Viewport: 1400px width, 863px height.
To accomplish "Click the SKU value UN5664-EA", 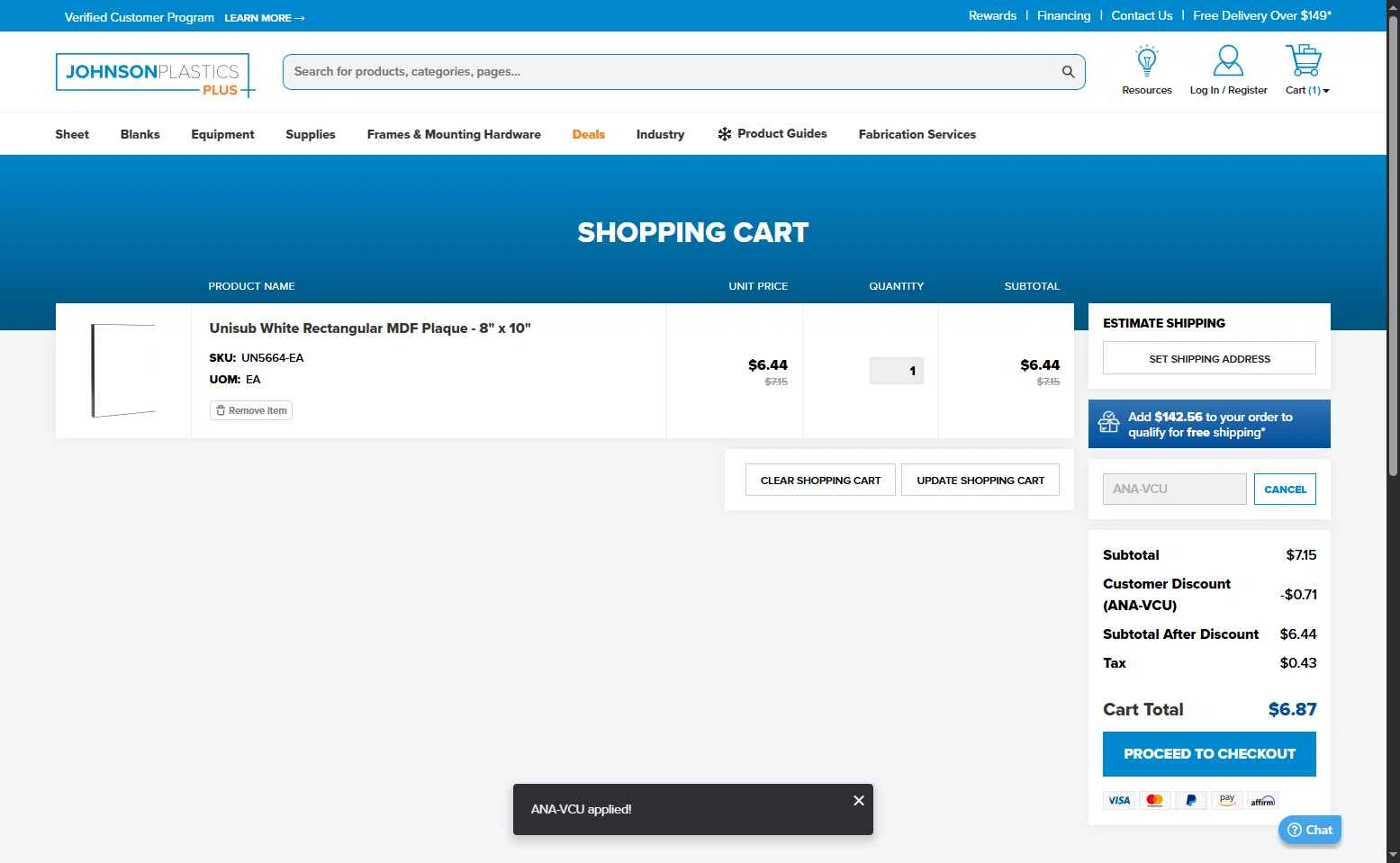I will click(x=273, y=358).
